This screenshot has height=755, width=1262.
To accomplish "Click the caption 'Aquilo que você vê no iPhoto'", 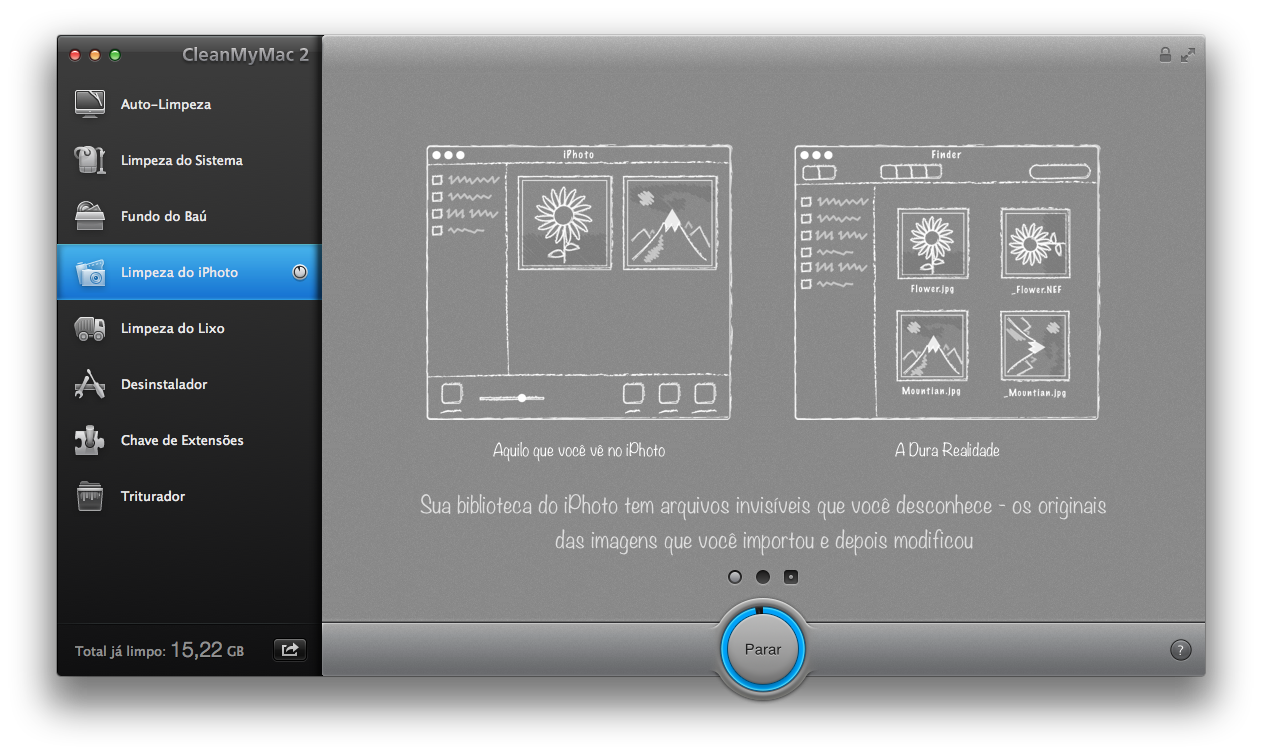I will click(579, 451).
